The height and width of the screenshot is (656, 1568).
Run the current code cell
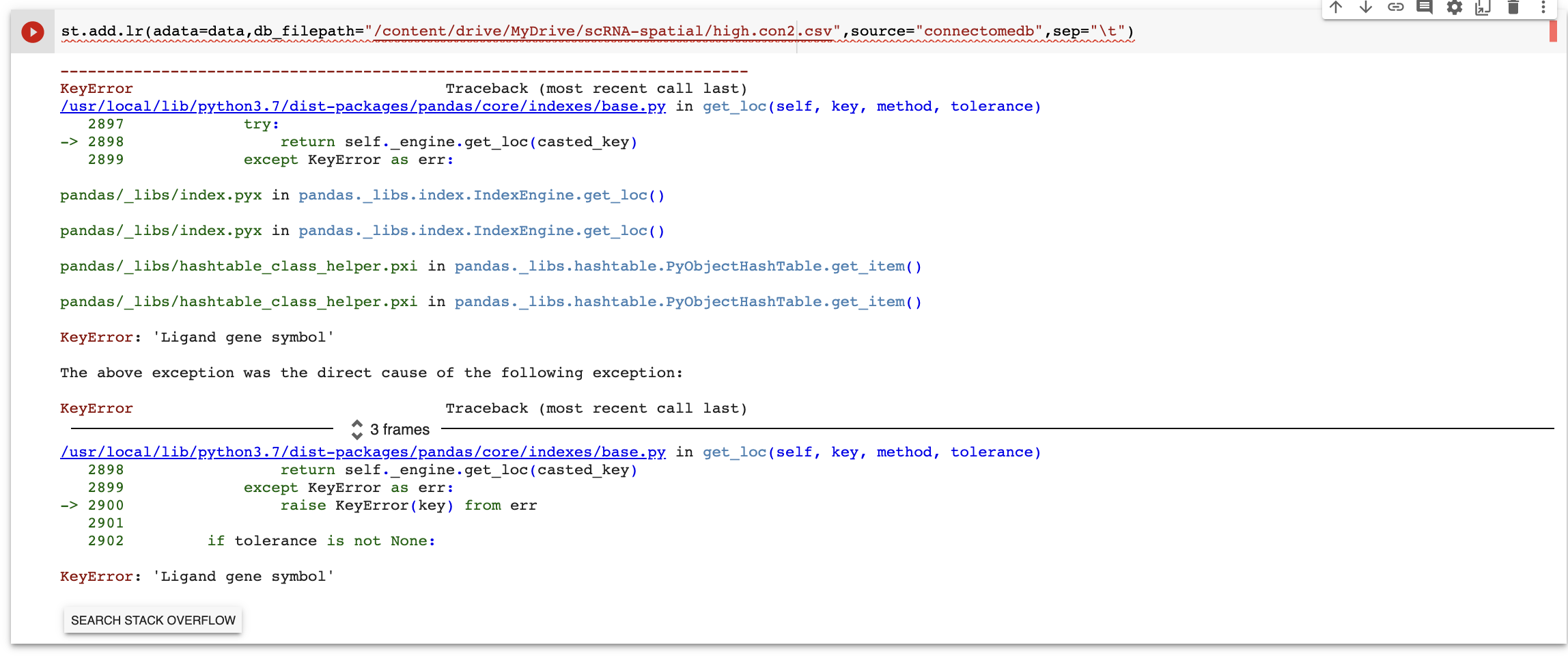tap(31, 31)
